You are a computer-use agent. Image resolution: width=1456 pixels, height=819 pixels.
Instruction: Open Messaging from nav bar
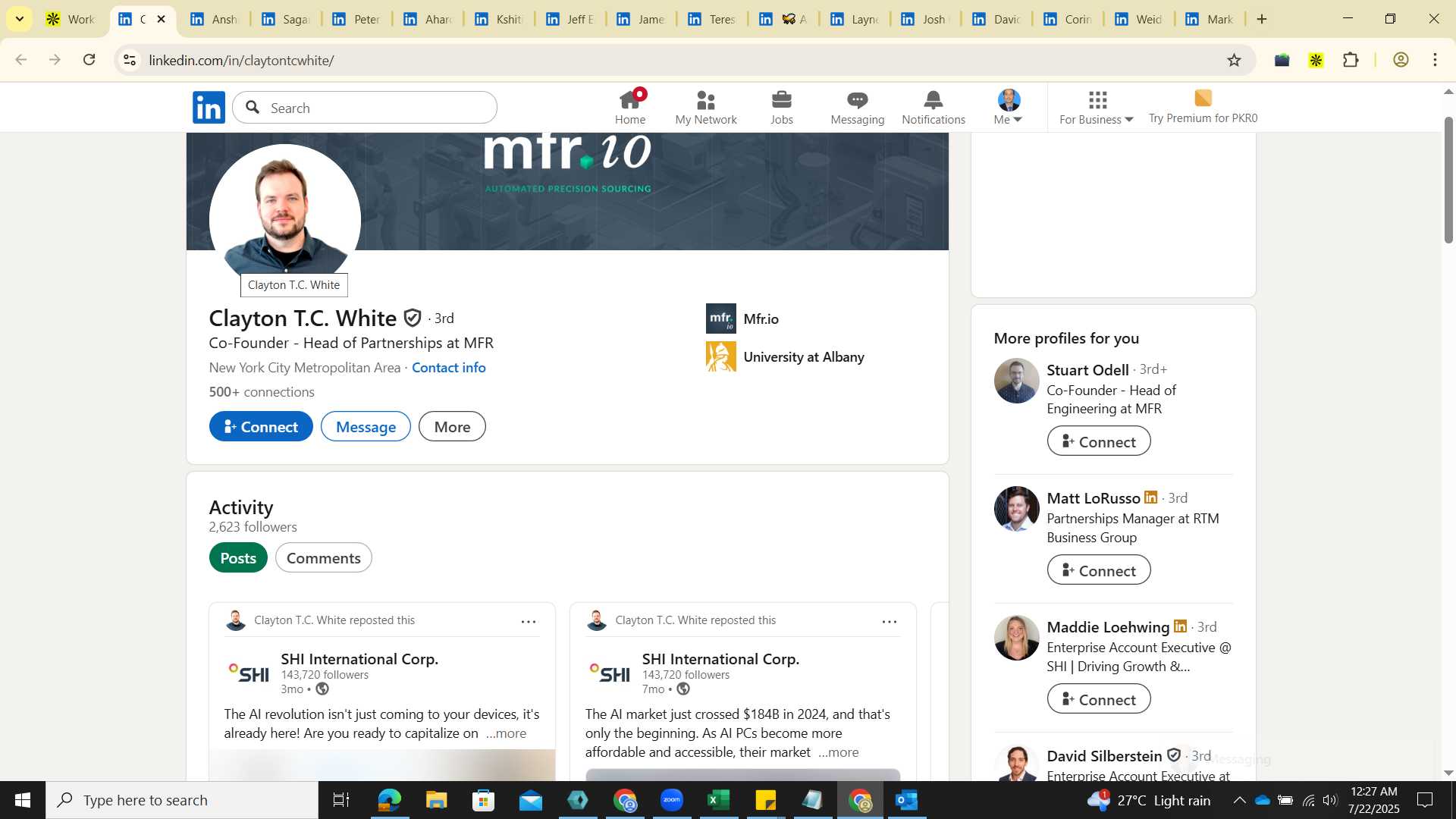[857, 107]
